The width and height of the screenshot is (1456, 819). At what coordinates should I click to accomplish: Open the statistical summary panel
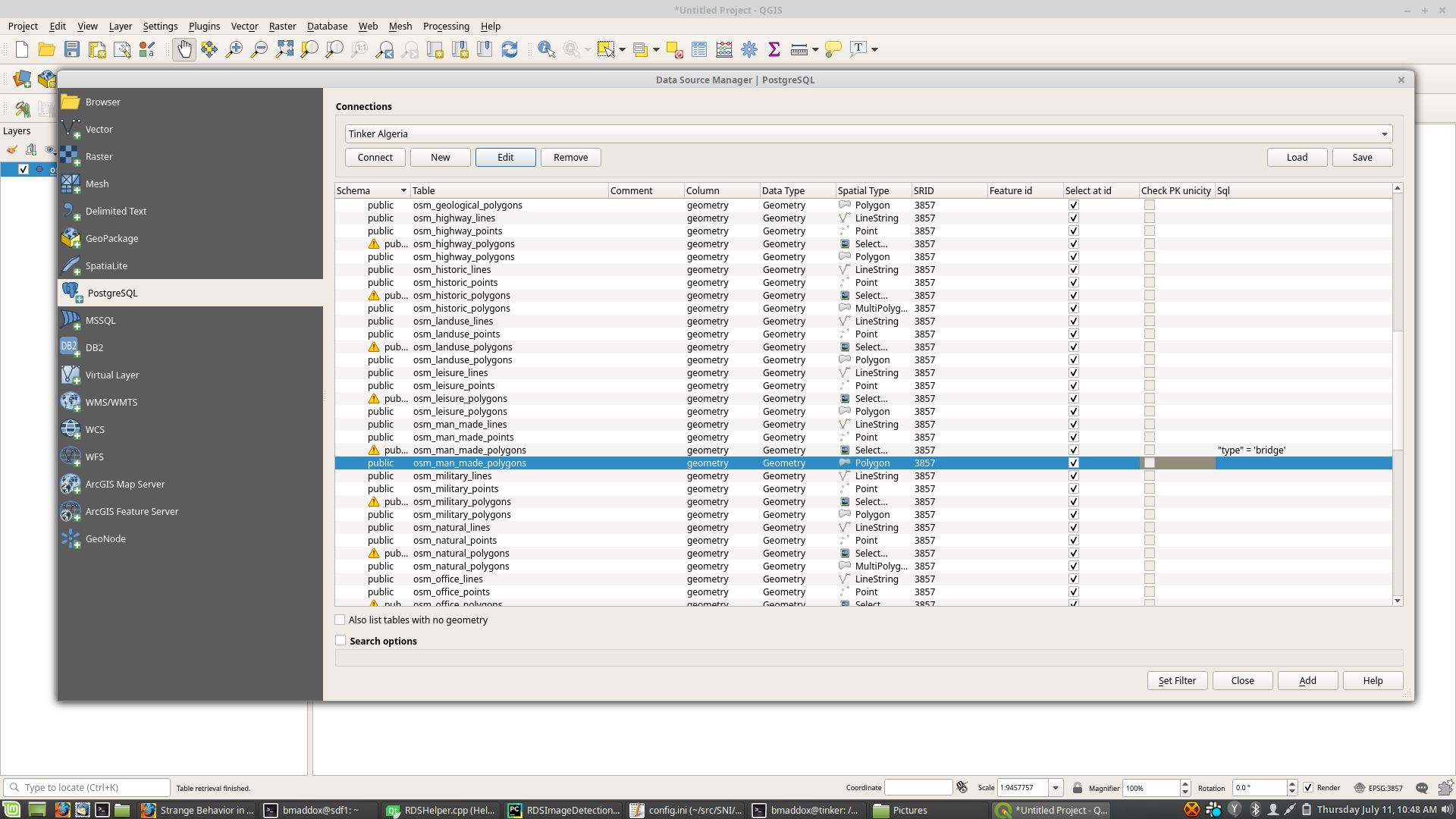click(x=774, y=49)
